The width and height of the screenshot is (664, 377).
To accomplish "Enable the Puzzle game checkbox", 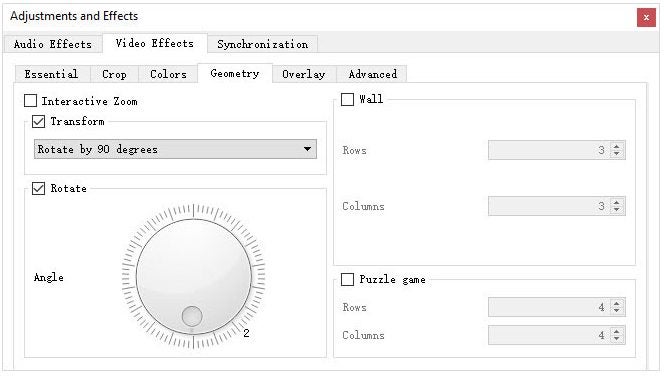I will click(x=347, y=280).
